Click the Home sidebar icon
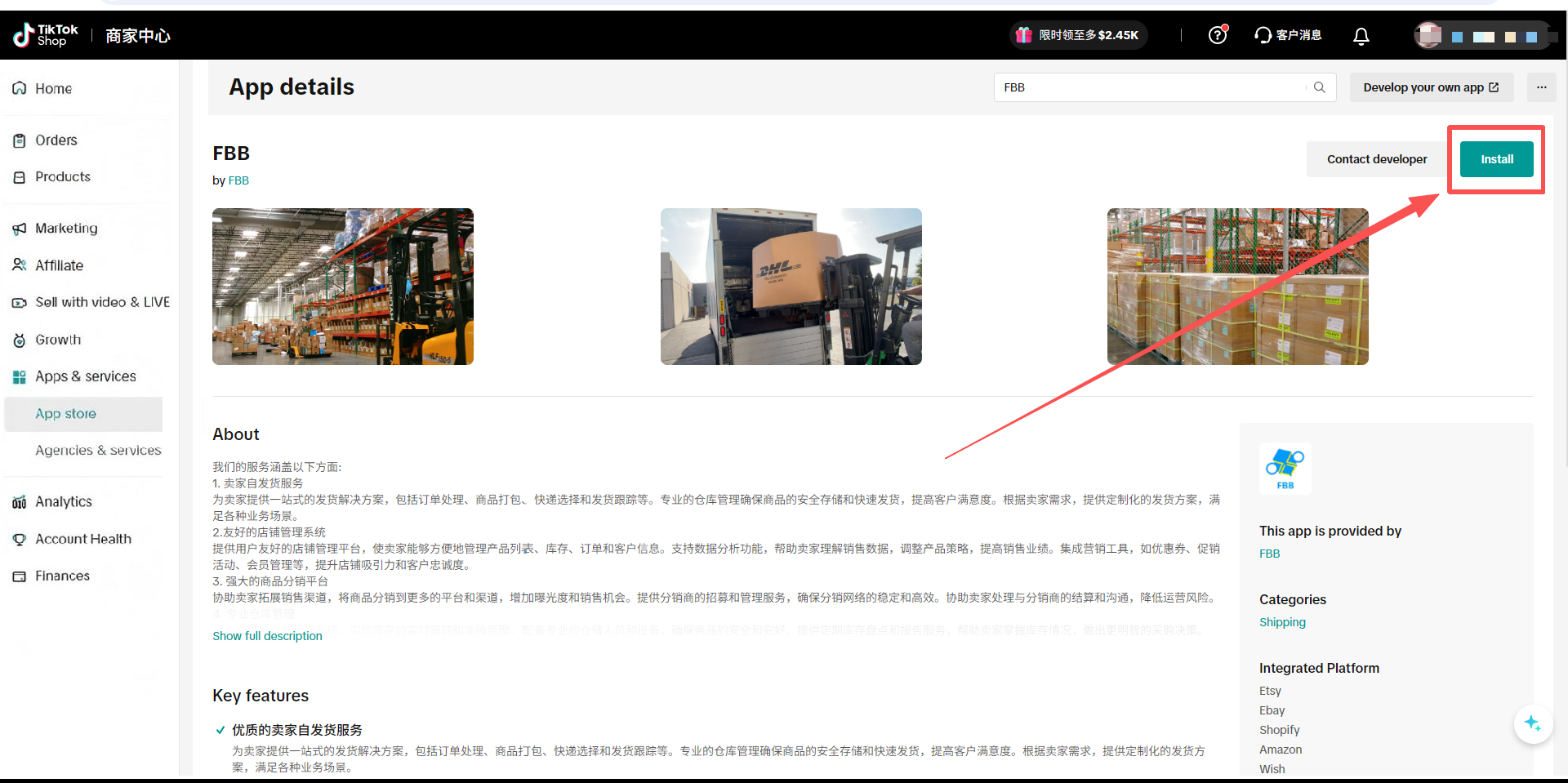Image resolution: width=1568 pixels, height=783 pixels. click(20, 88)
